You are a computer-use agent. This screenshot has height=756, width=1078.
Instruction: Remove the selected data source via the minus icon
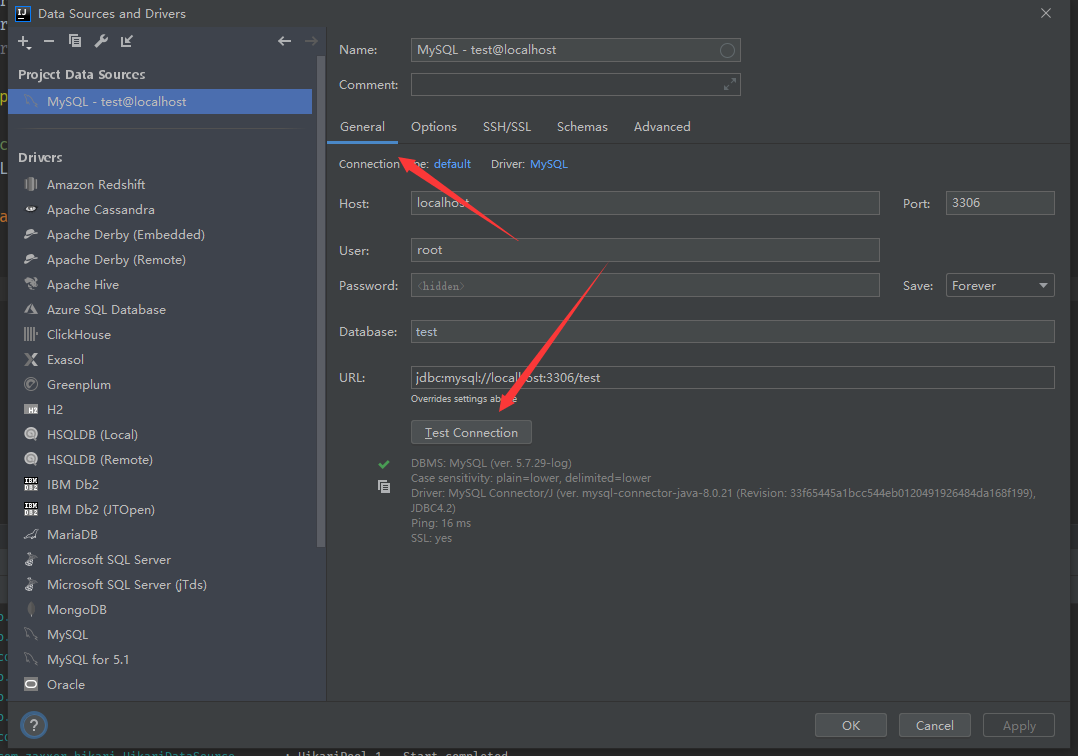[x=49, y=41]
